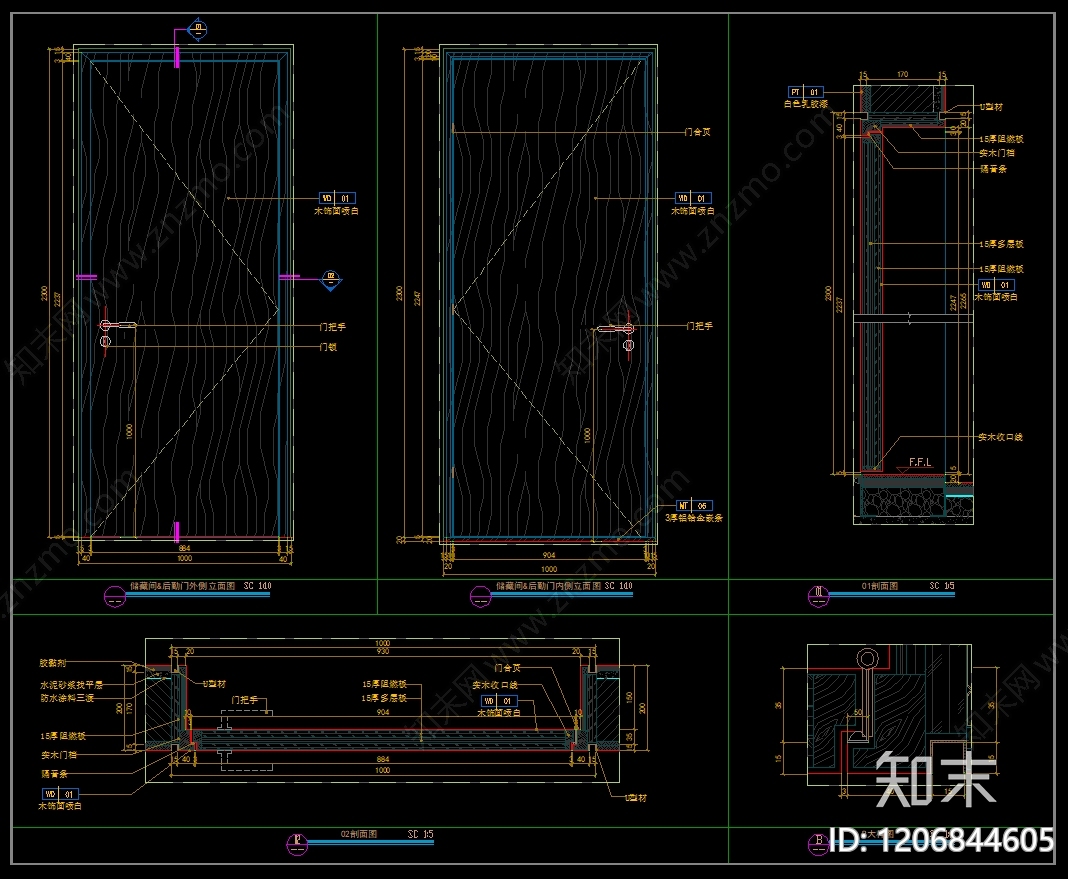The image size is (1068, 879).
Task: Click the '储藏间&后勤门外侧立面图' drawing title
Action: click(x=183, y=586)
